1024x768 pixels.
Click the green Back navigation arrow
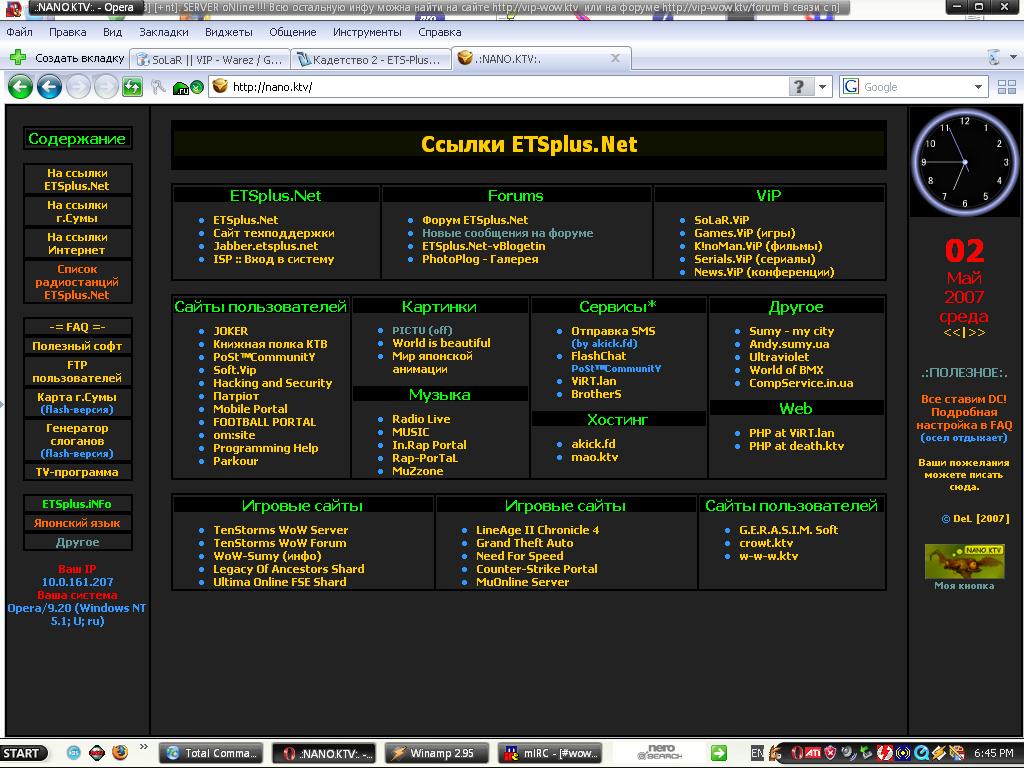tap(20, 87)
